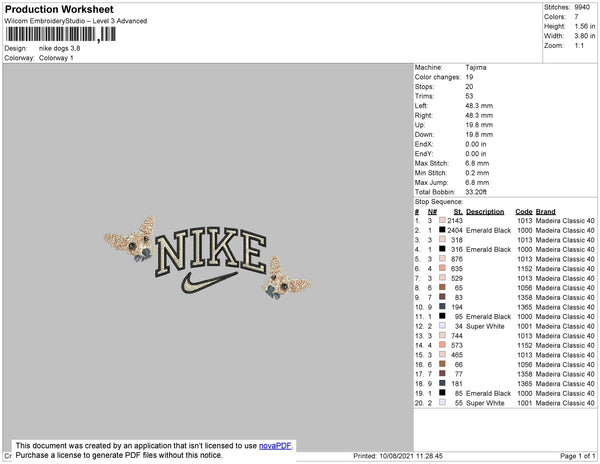
Task: Click the NIKE lettering in the preview
Action: 211,252
